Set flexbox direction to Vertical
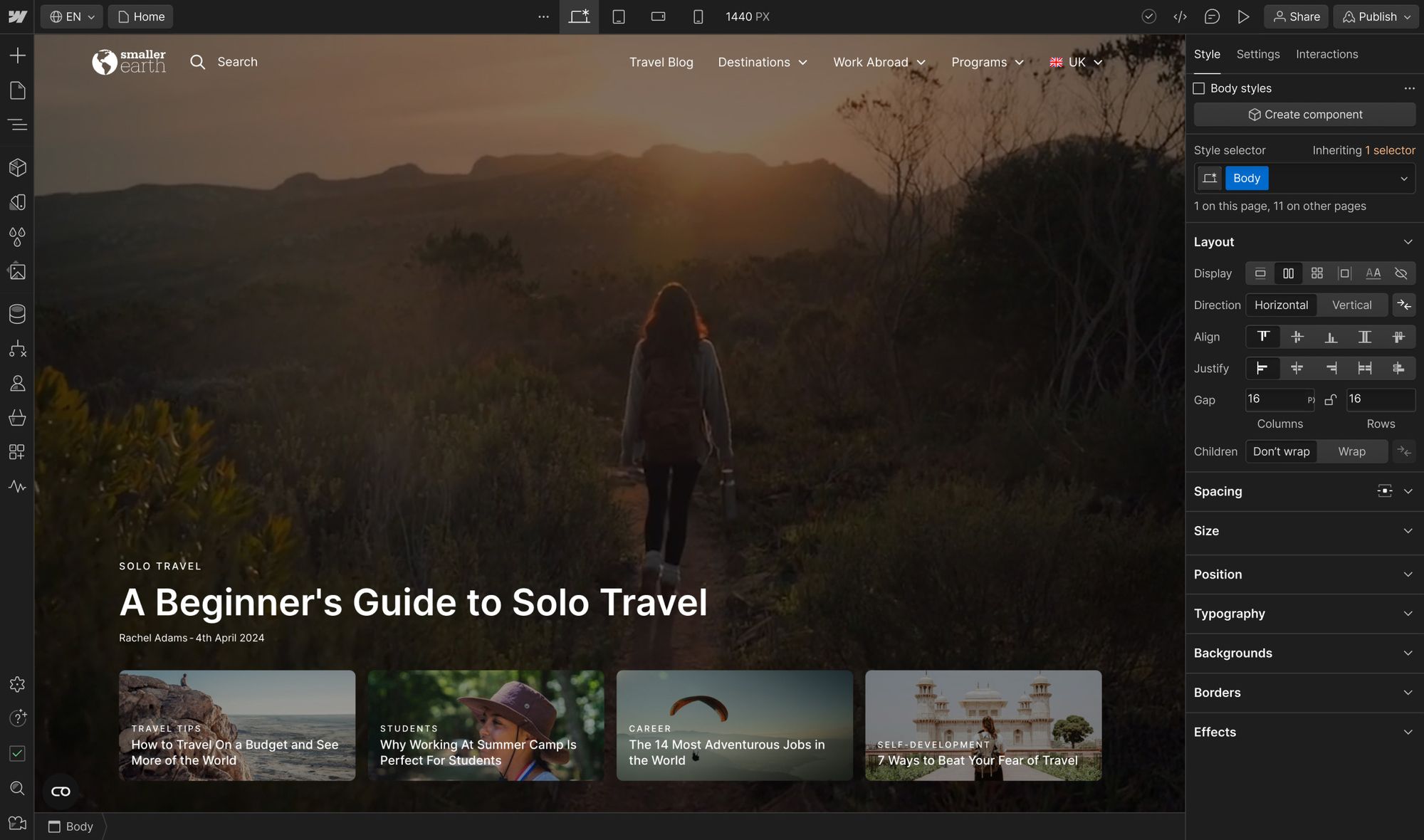 (x=1351, y=305)
